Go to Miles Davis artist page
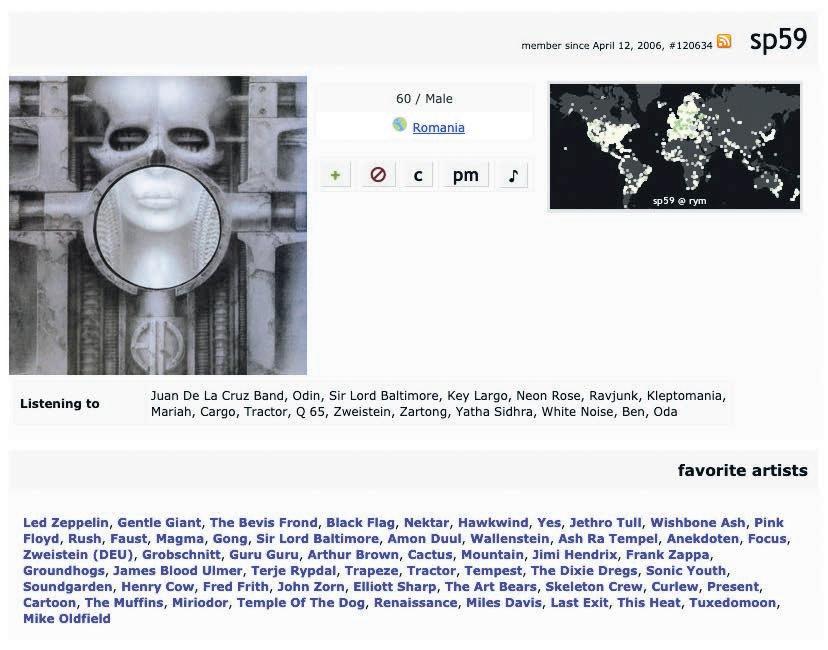Screen dimensions: 828x650 504,603
